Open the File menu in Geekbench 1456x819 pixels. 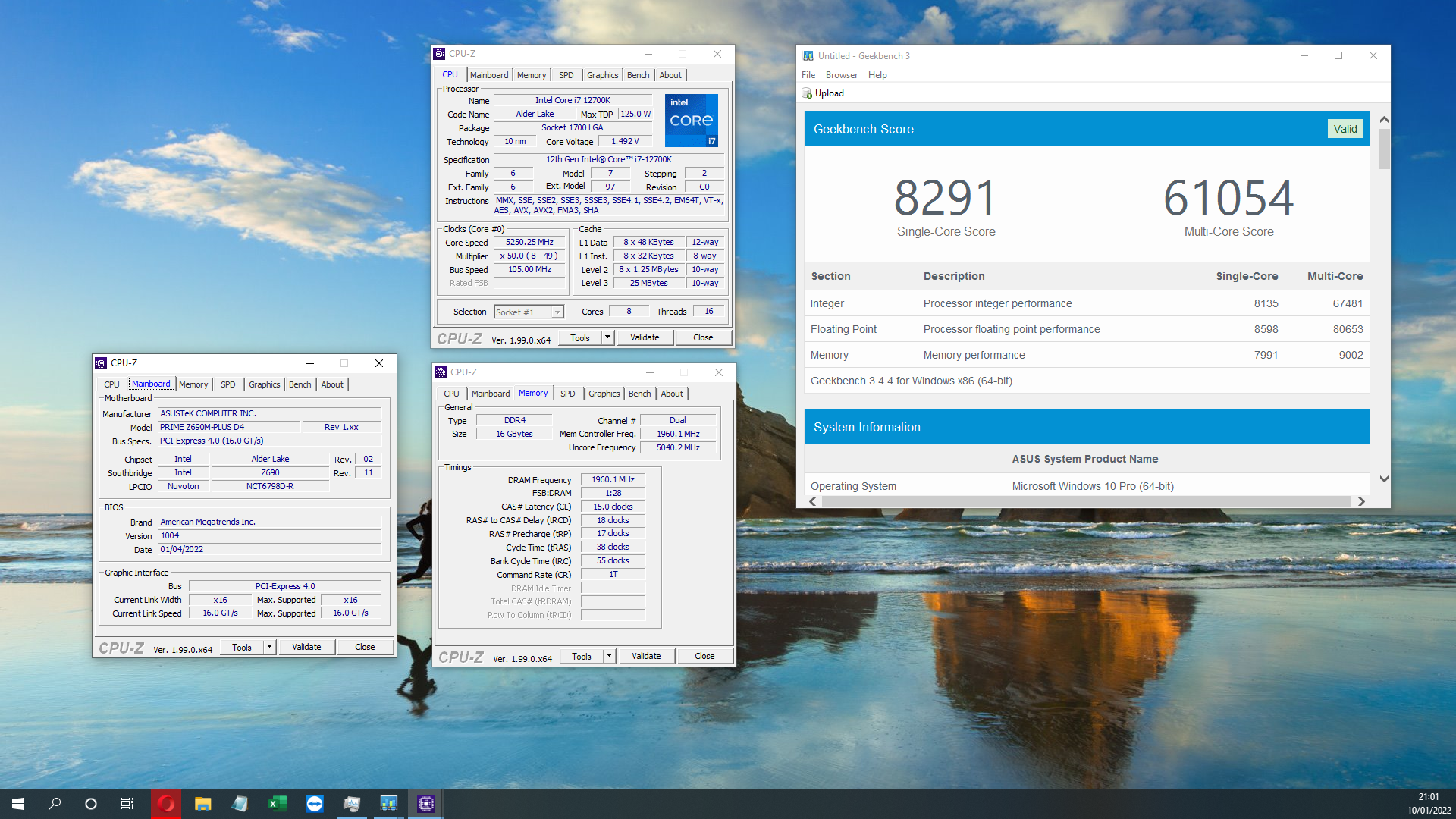pyautogui.click(x=808, y=75)
